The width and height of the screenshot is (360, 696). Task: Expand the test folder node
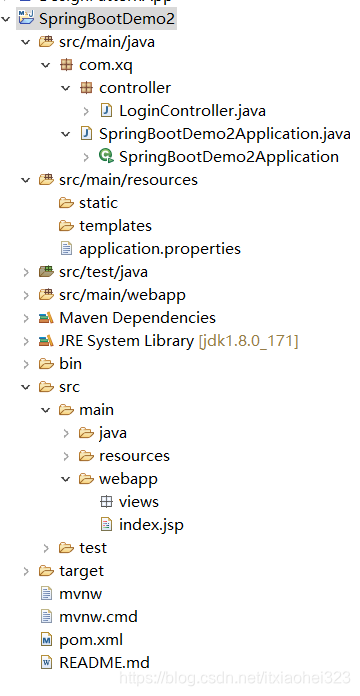(x=46, y=548)
